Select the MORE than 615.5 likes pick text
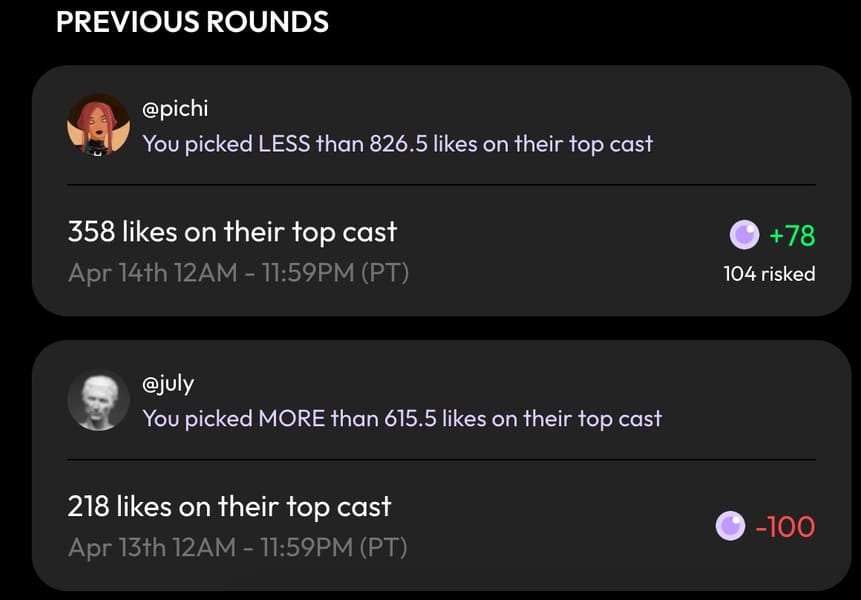The width and height of the screenshot is (861, 600). (401, 419)
